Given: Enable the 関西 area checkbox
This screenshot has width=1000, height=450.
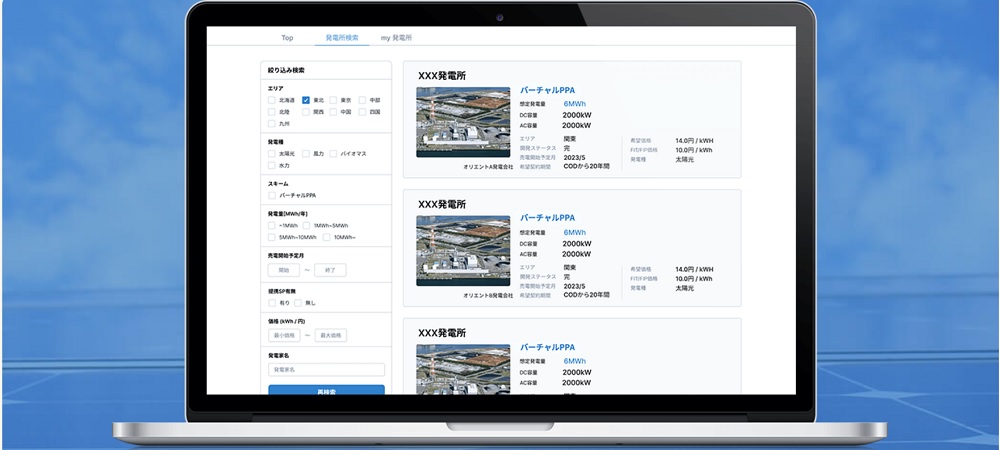Looking at the screenshot, I should point(306,112).
